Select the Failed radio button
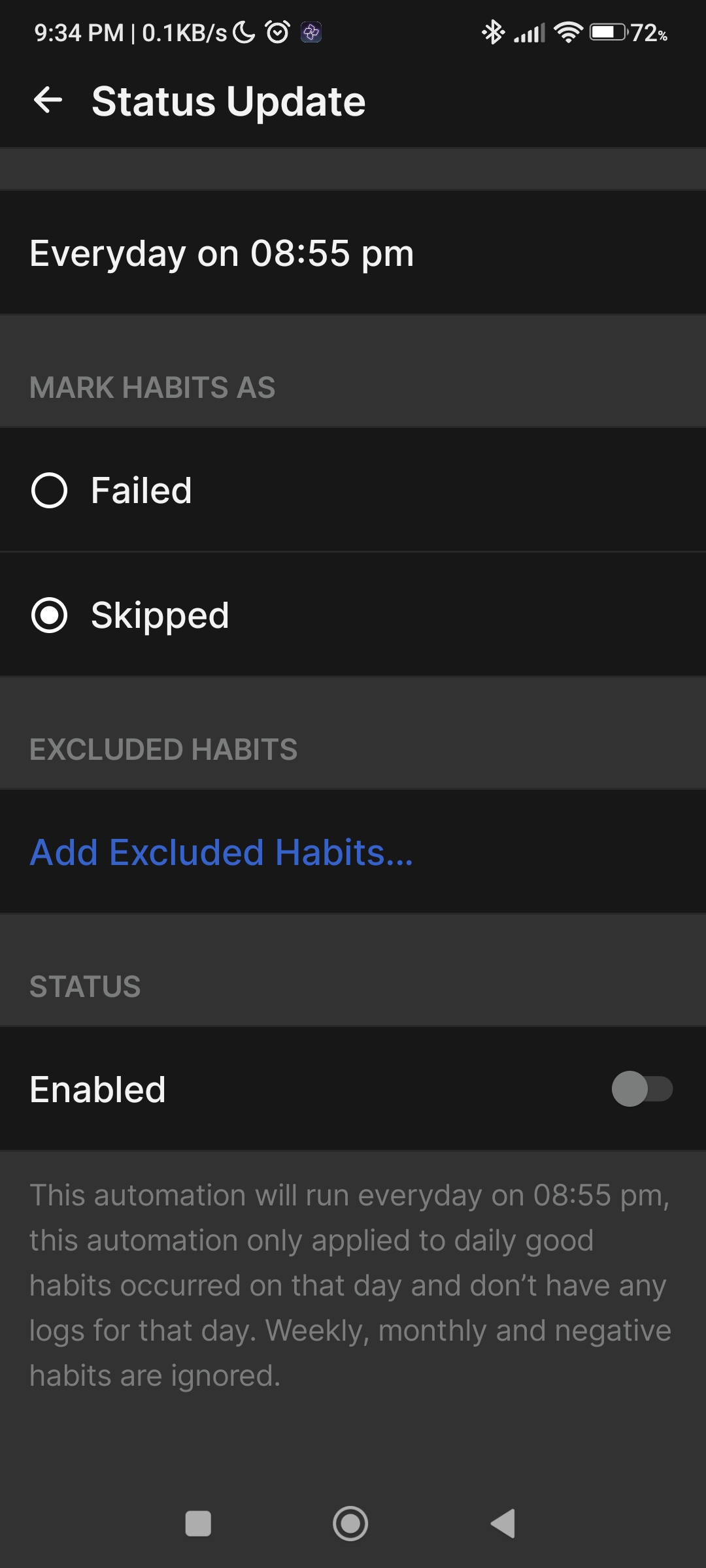 click(49, 491)
